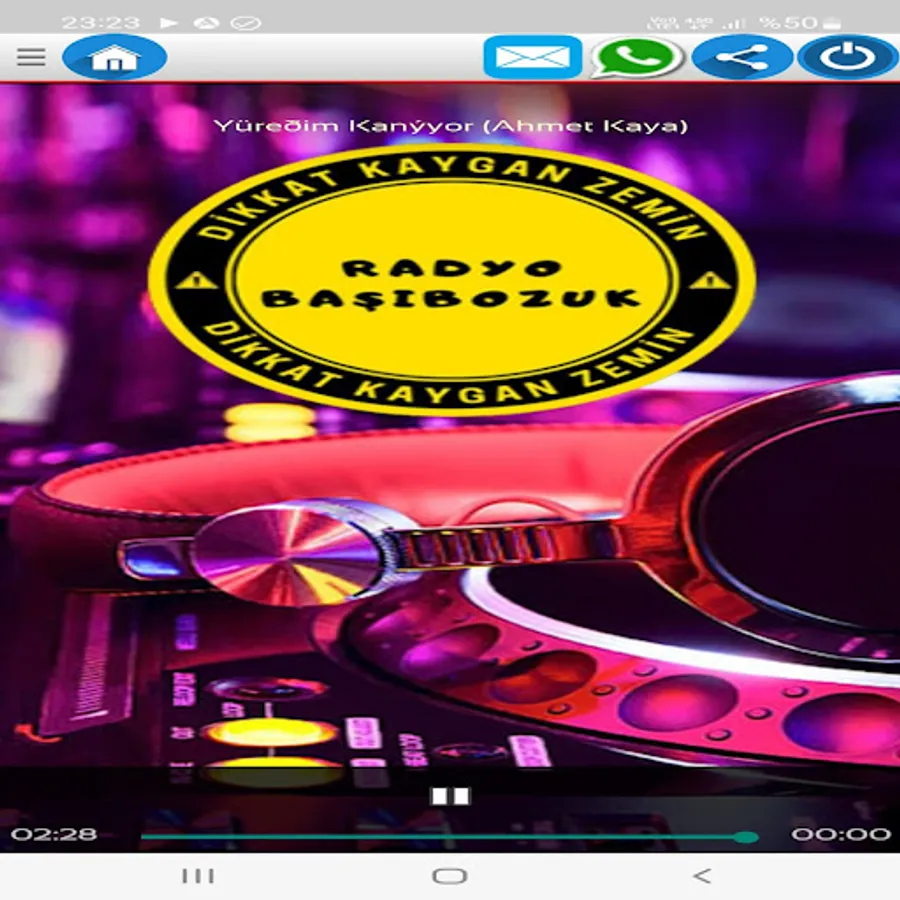This screenshot has width=900, height=900.
Task: Click the remaining time 00:00
Action: tap(841, 834)
